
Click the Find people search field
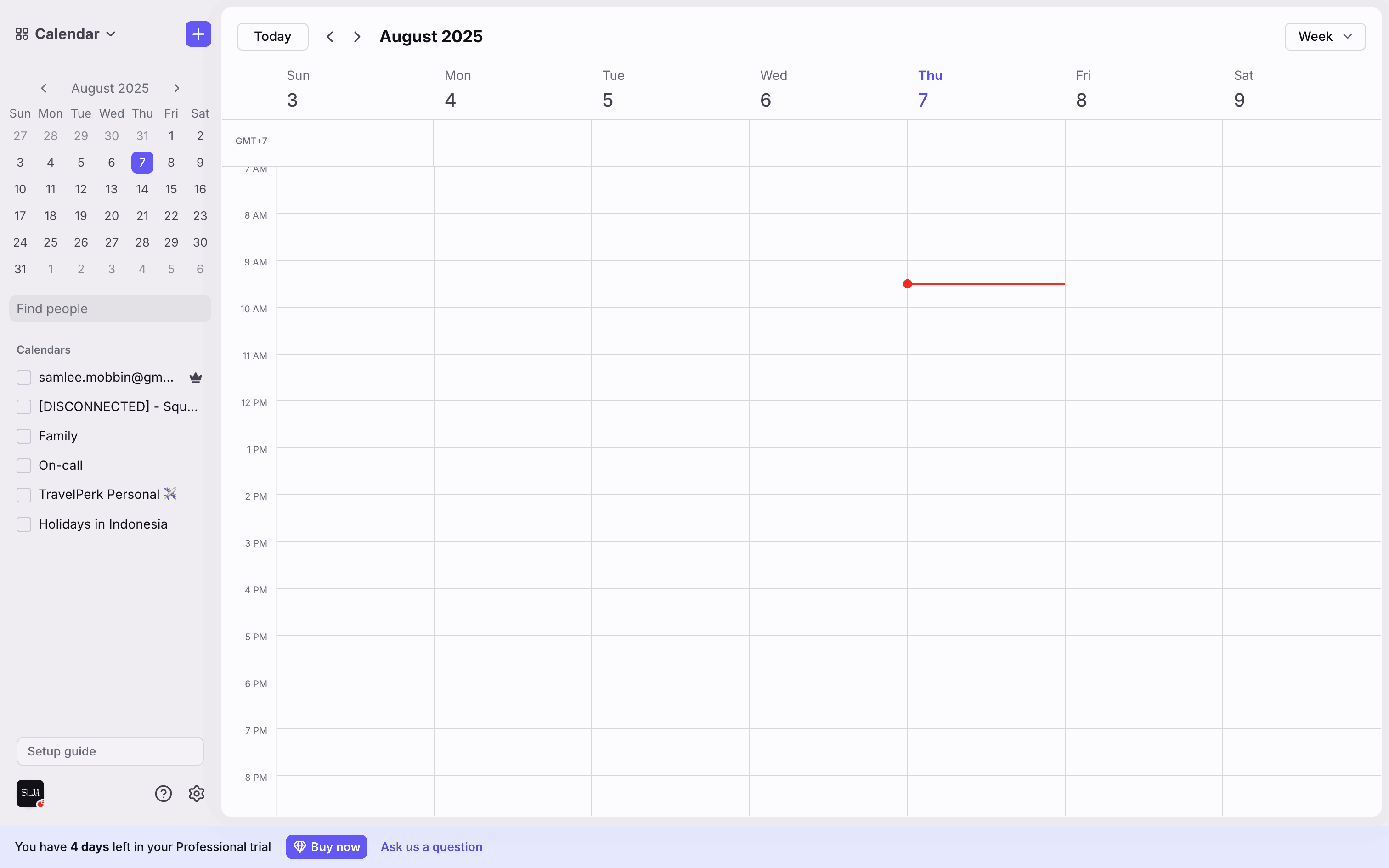(x=110, y=309)
